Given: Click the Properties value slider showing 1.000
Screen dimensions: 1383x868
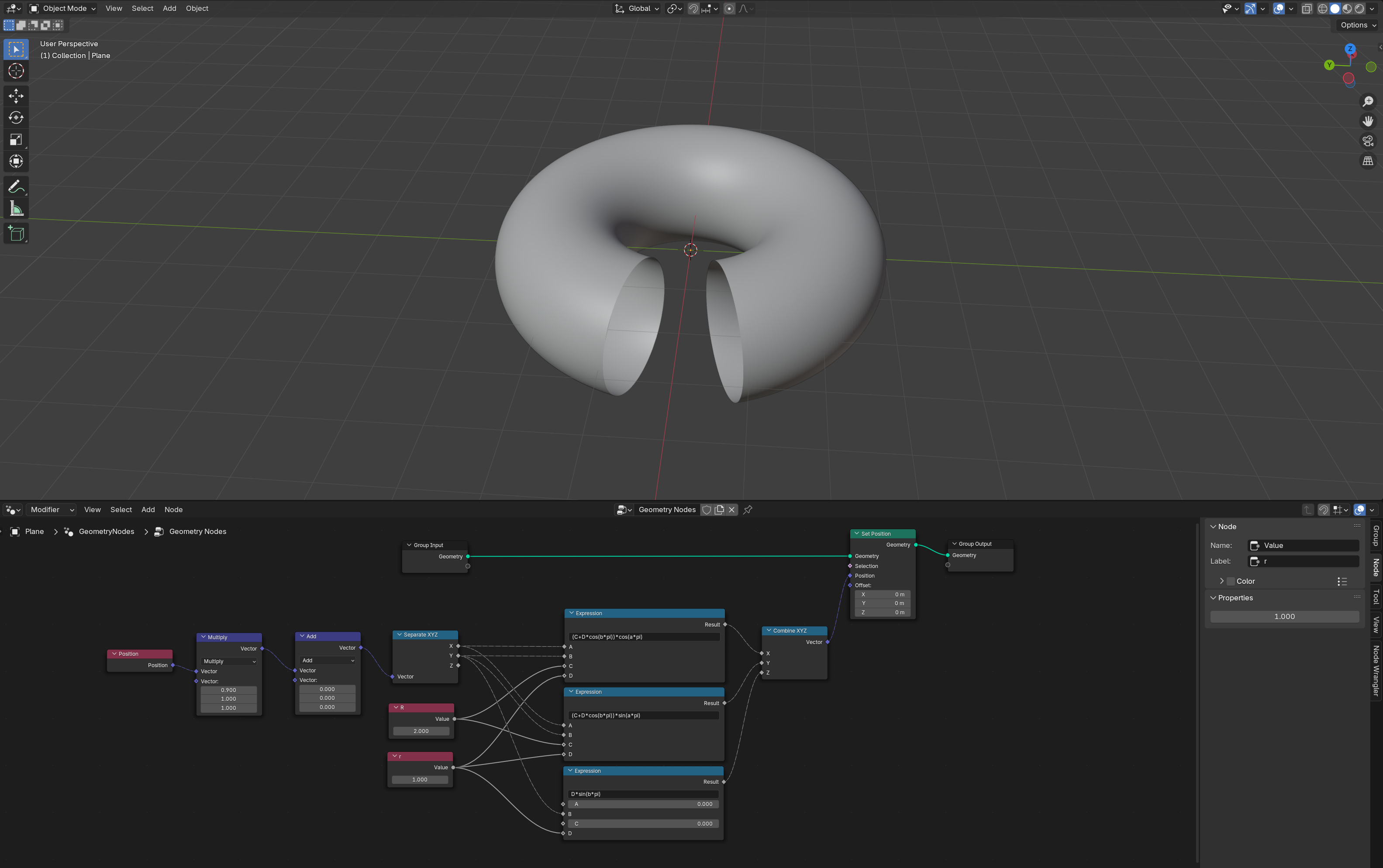Looking at the screenshot, I should tap(1284, 617).
